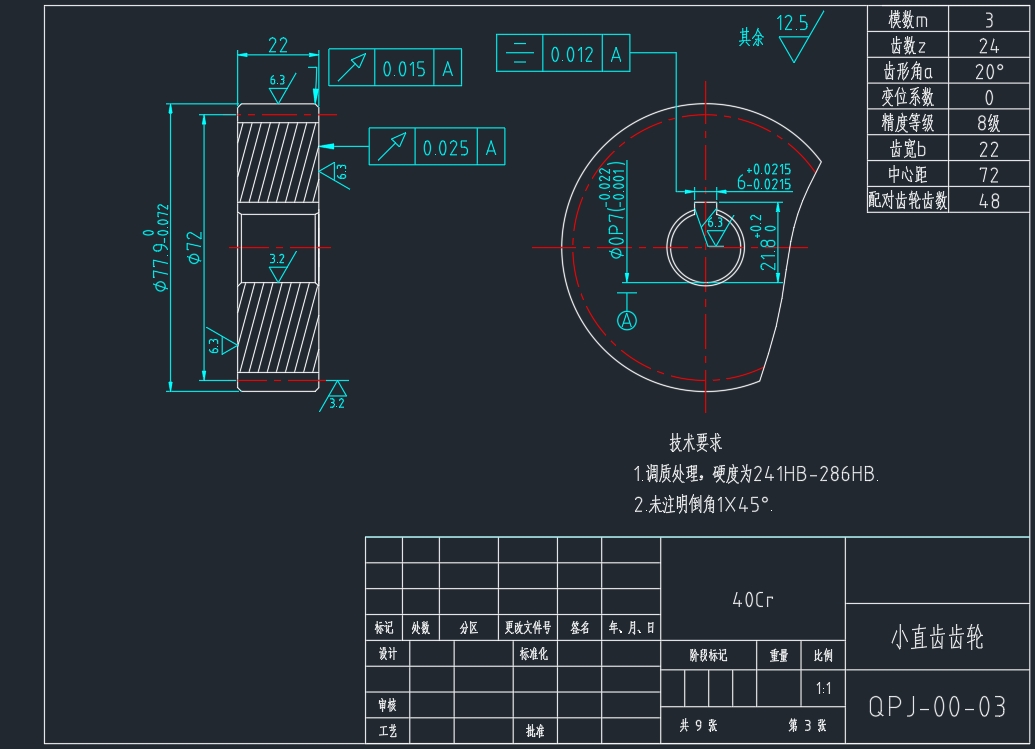Click the 审核 title block cell
Screen dimensions: 1035x749
[x=387, y=705]
